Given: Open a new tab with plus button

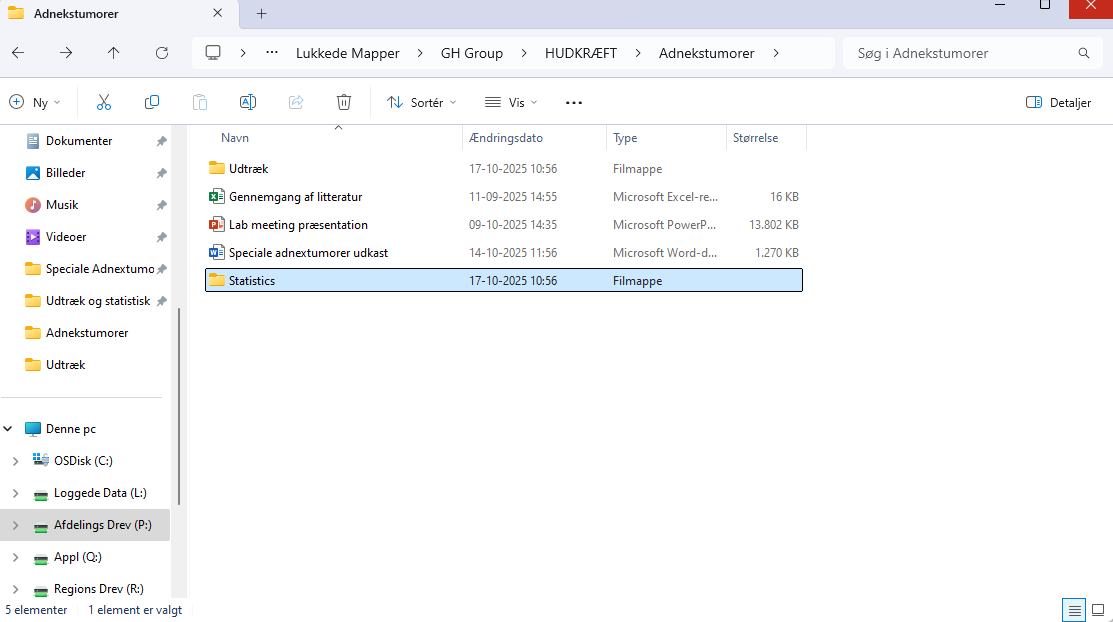Looking at the screenshot, I should (262, 14).
